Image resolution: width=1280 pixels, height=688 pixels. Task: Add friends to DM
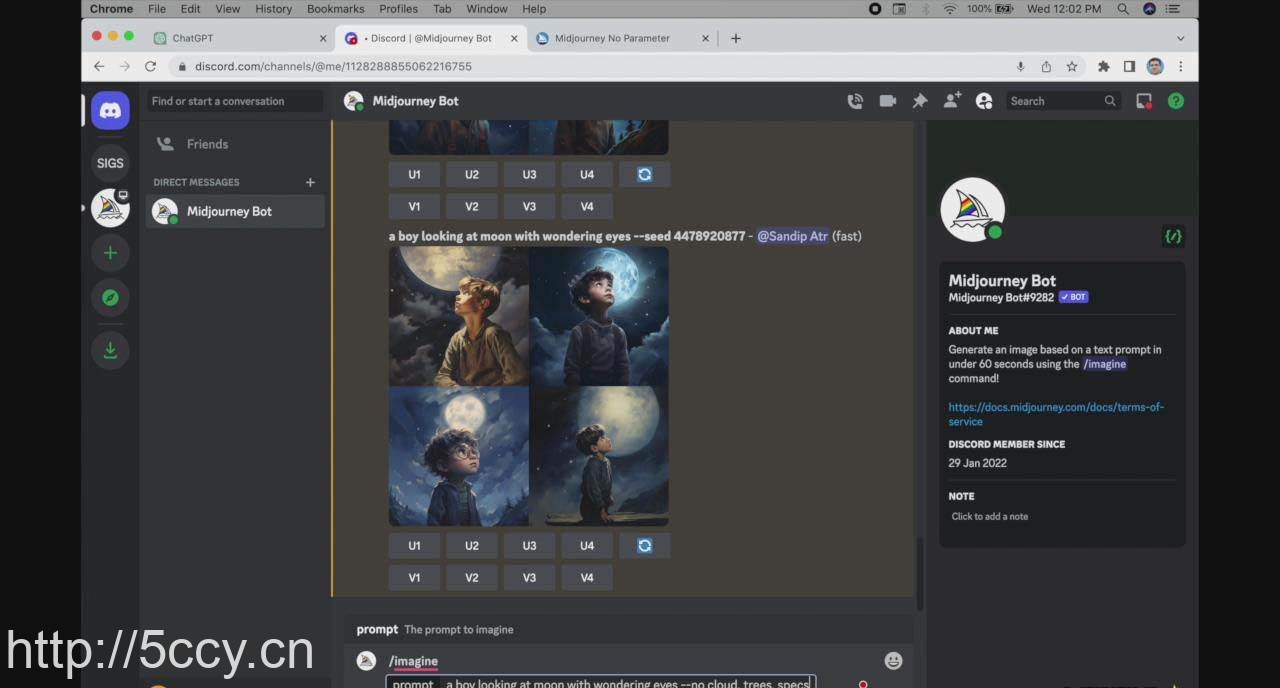952,101
